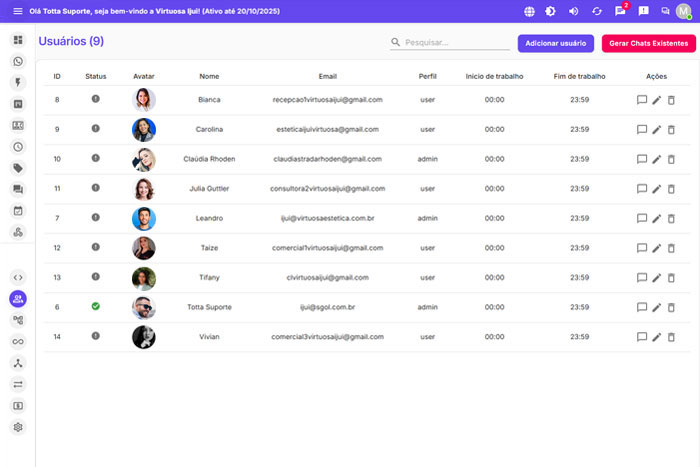Open chat notifications with the red badge
Screen dimensions: 700x467
coord(620,11)
